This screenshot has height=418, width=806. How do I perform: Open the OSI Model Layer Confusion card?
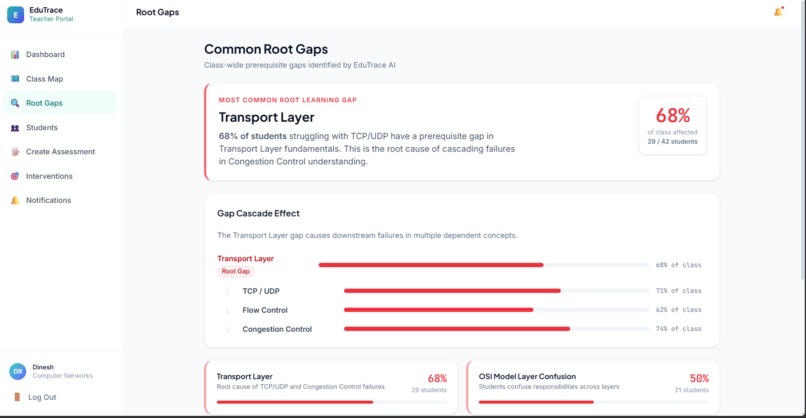(593, 388)
